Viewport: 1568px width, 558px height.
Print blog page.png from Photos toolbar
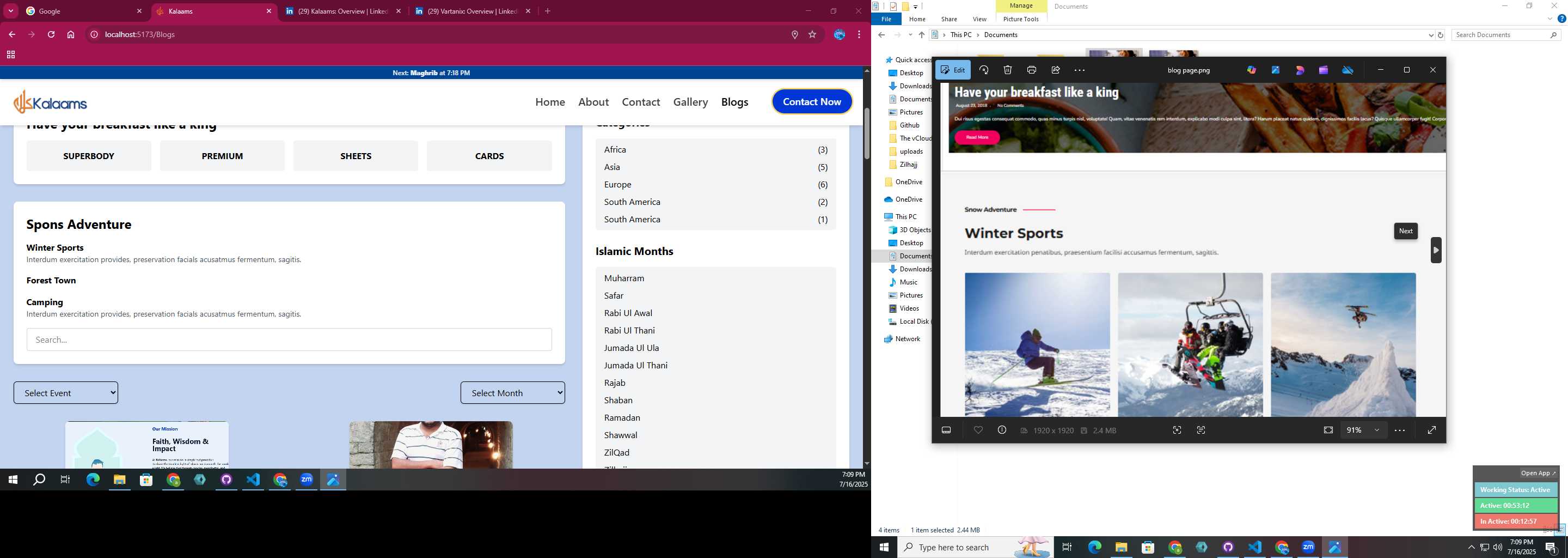pos(1032,70)
